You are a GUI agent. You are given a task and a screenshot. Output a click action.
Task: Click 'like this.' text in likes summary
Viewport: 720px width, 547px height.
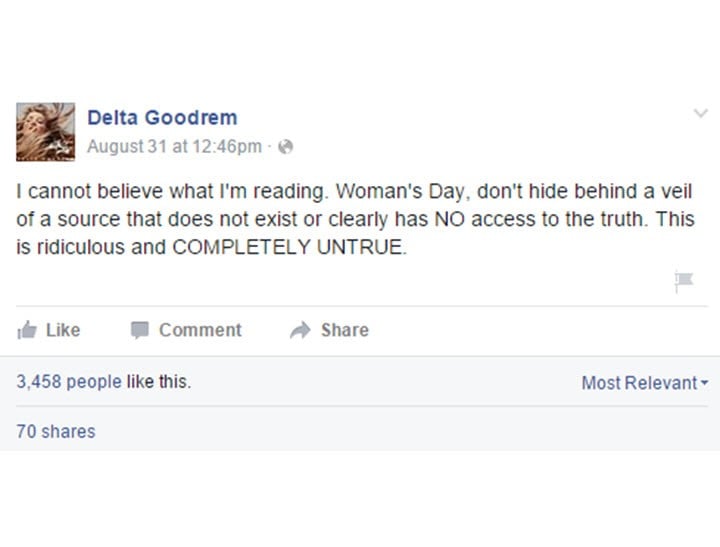coord(158,382)
